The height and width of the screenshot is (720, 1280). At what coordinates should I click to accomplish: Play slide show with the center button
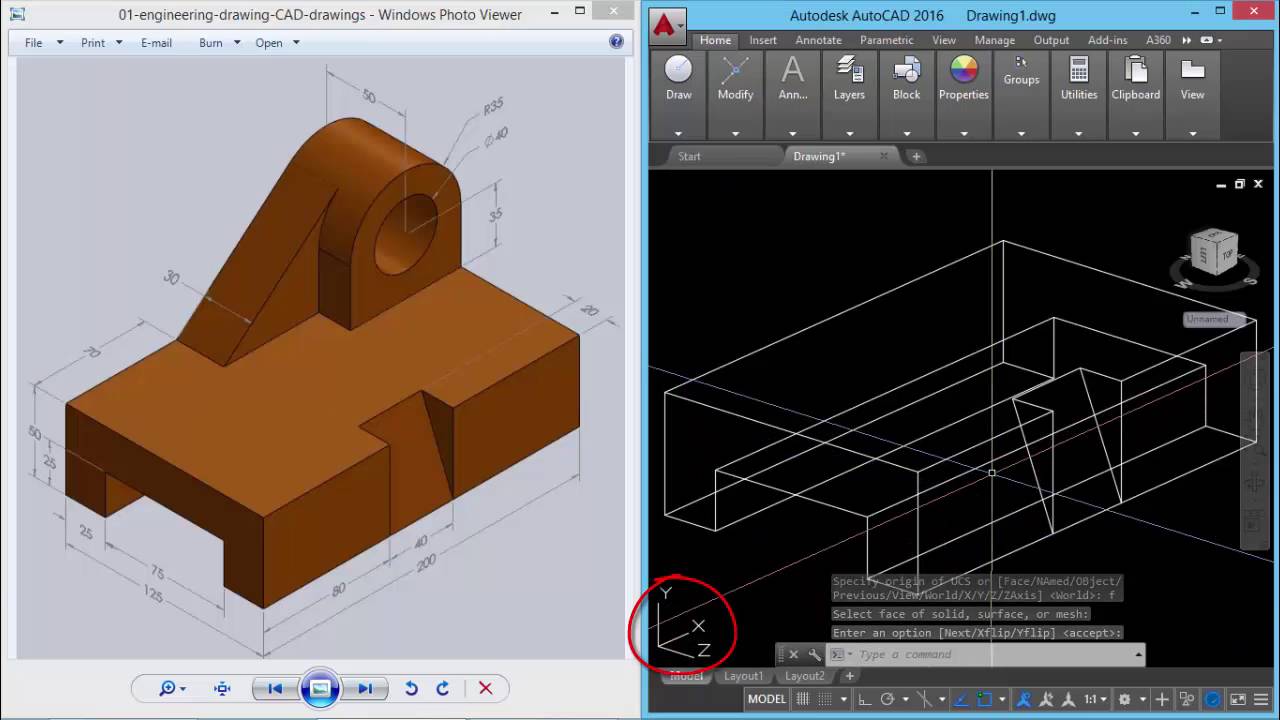(320, 688)
